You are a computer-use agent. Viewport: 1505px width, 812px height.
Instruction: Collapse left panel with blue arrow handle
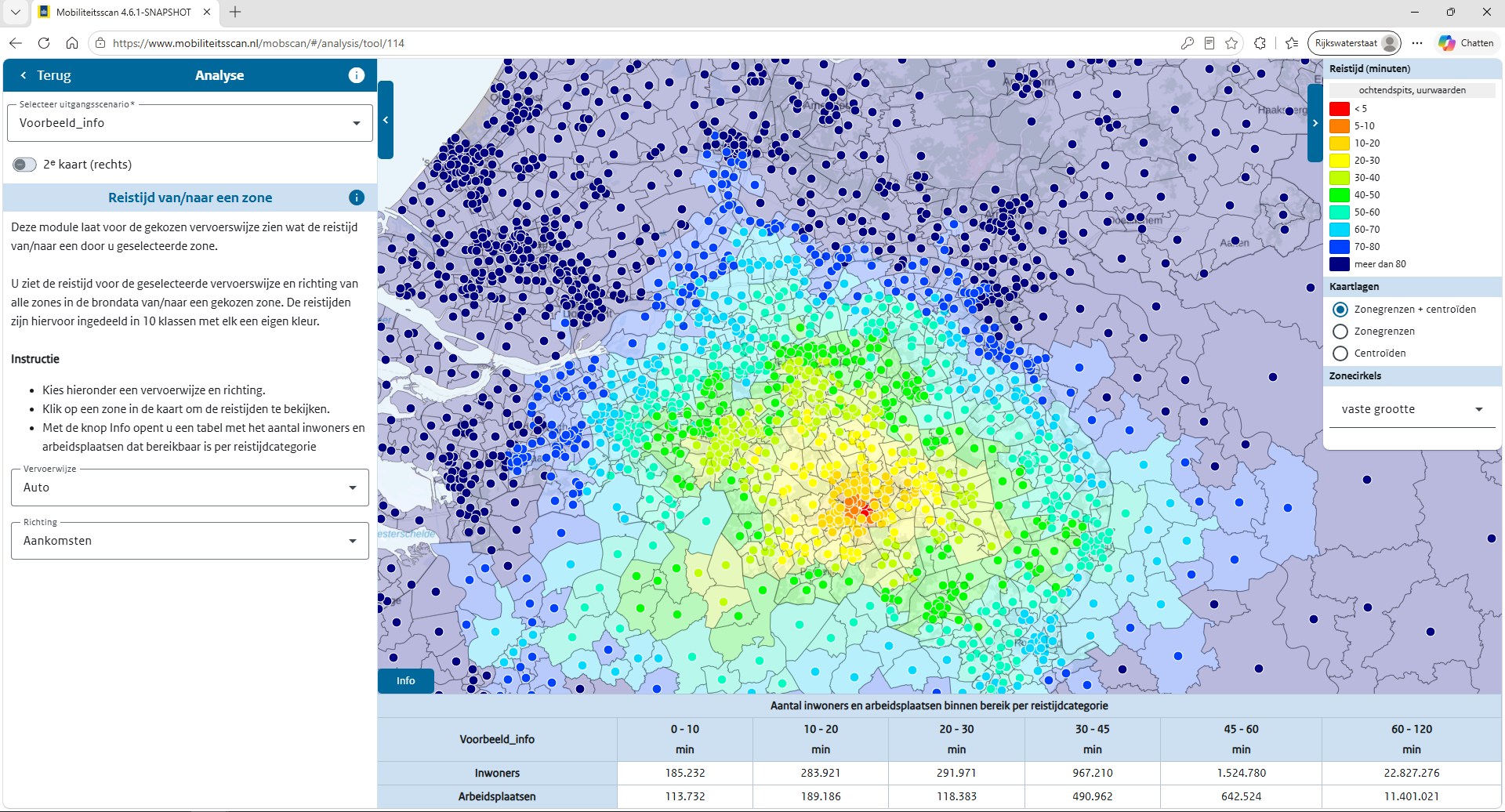pyautogui.click(x=386, y=120)
